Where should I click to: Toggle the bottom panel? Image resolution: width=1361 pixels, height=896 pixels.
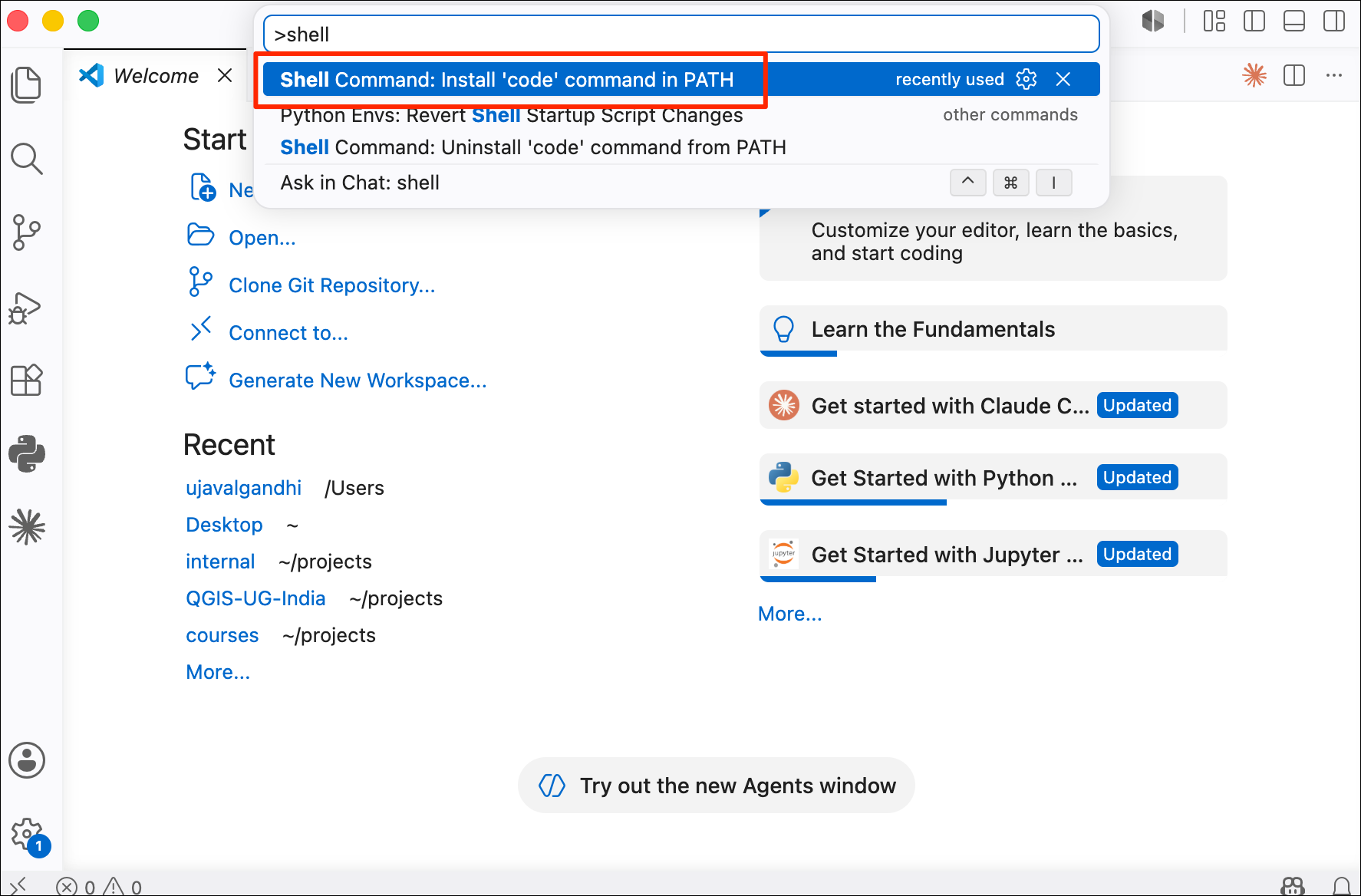(1294, 21)
